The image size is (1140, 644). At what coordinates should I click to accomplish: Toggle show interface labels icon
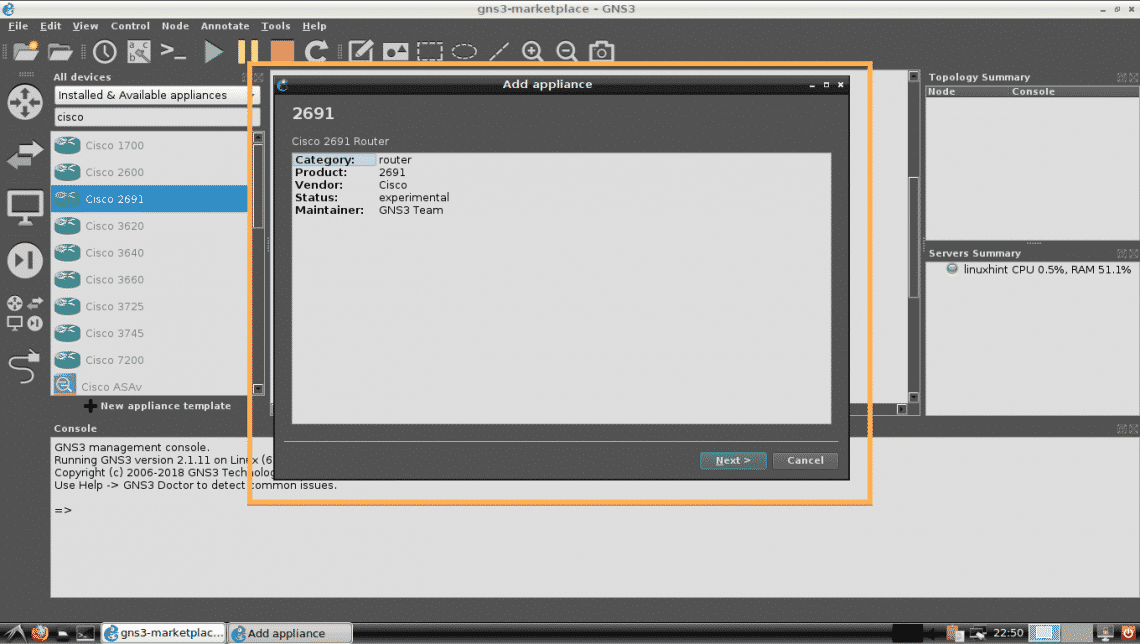click(x=139, y=52)
